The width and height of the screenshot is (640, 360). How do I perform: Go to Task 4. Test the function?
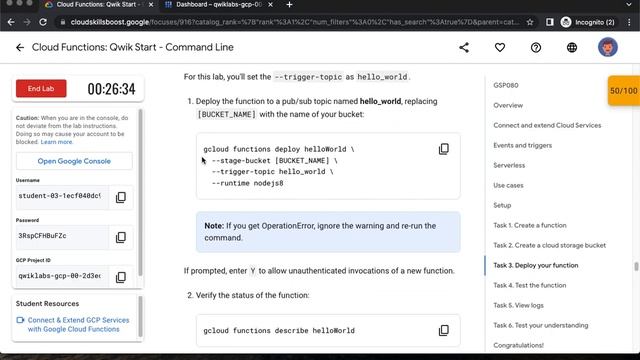click(x=529, y=285)
